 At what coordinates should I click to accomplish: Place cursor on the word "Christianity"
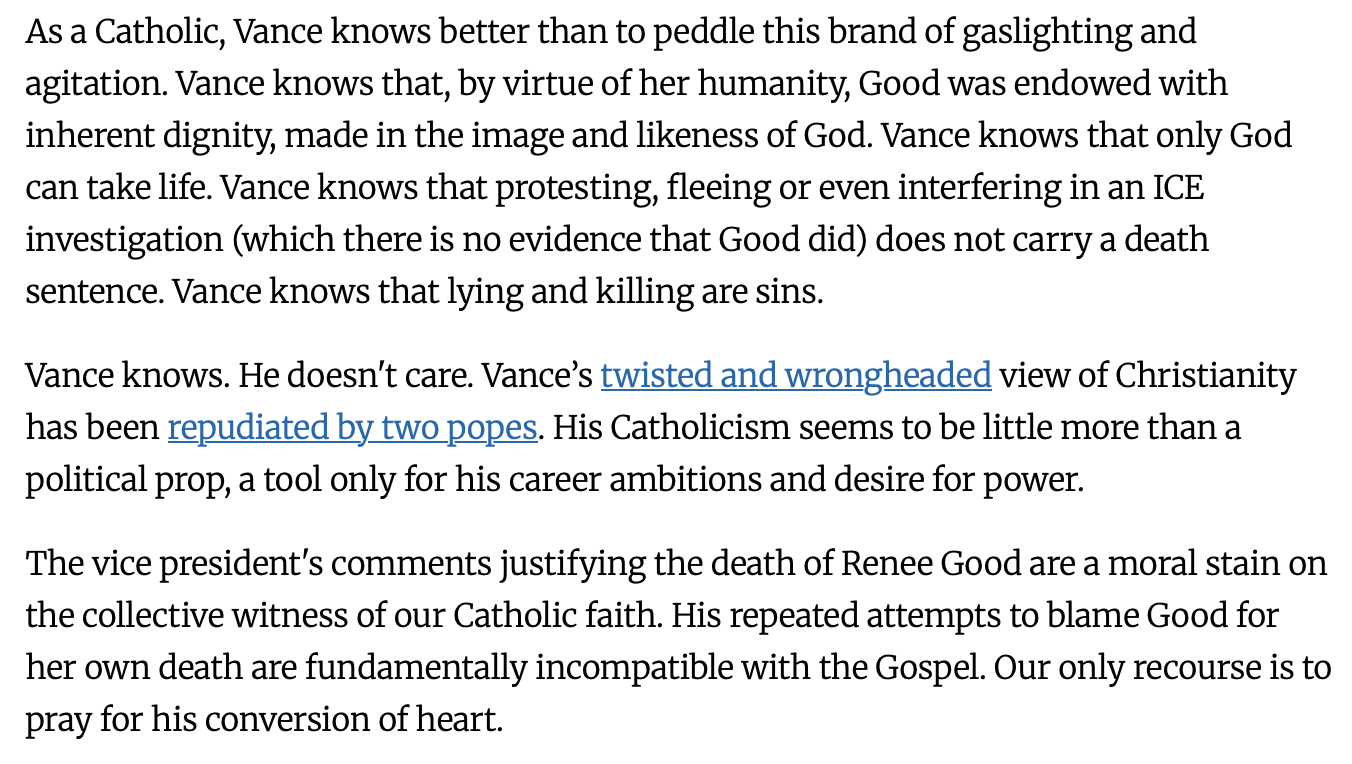pos(1205,376)
